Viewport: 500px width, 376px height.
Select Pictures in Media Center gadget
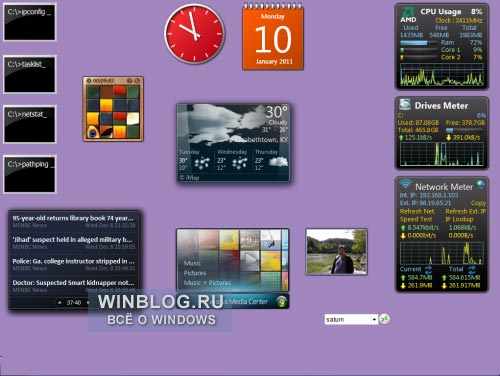point(195,273)
